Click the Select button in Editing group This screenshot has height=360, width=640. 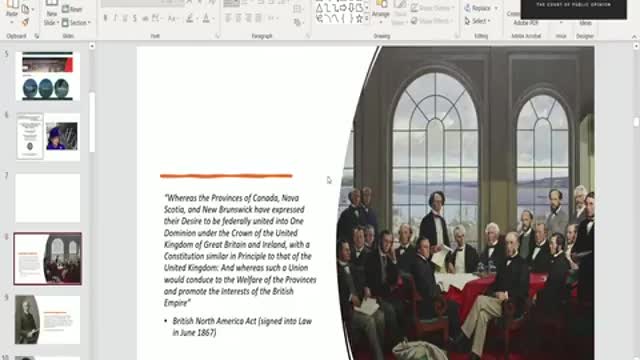coord(478,21)
